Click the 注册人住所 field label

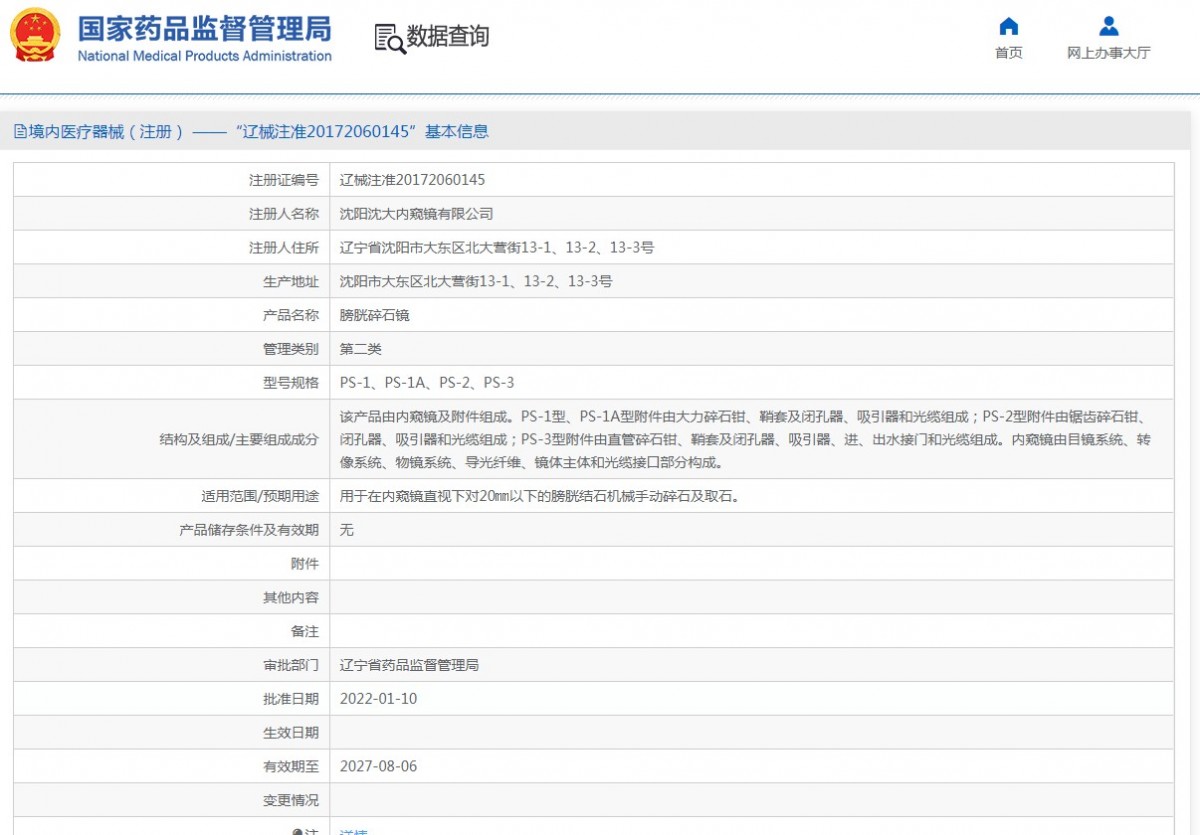click(x=284, y=248)
